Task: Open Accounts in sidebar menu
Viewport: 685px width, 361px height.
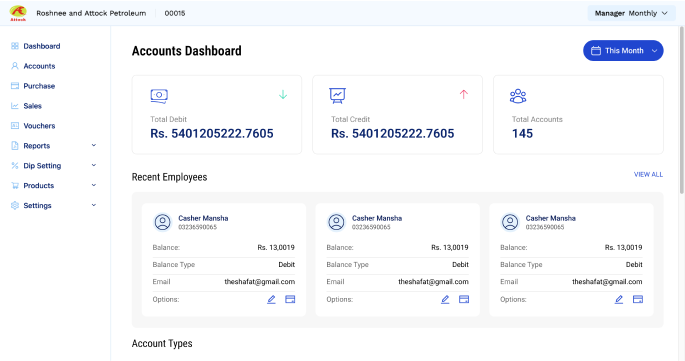Action: click(x=39, y=66)
